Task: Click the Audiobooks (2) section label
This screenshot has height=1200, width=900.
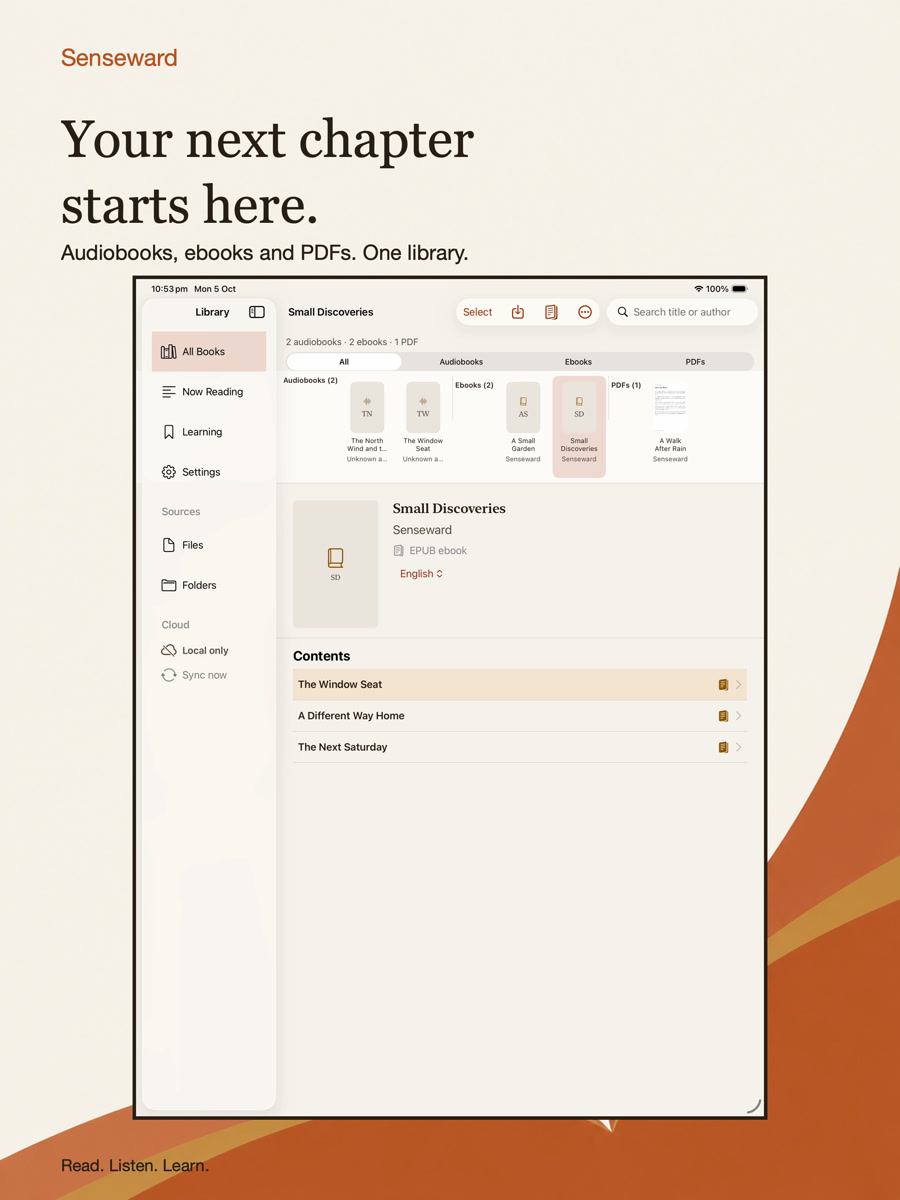Action: click(x=310, y=381)
